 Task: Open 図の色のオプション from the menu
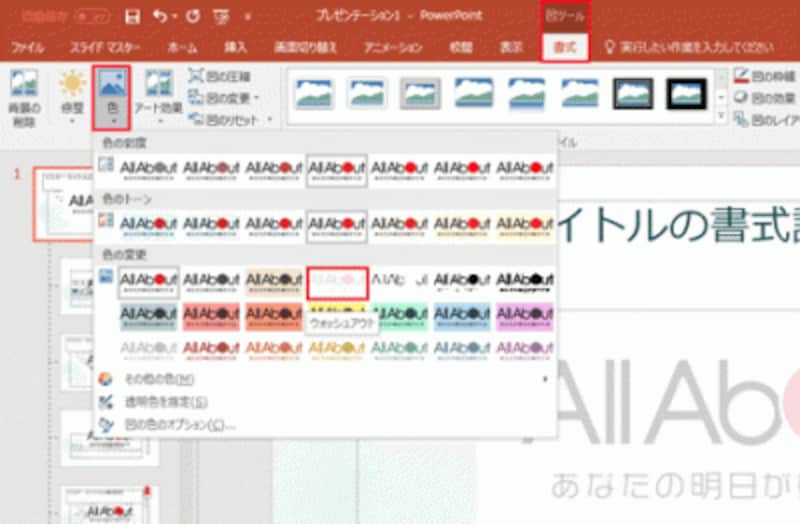click(x=325, y=425)
